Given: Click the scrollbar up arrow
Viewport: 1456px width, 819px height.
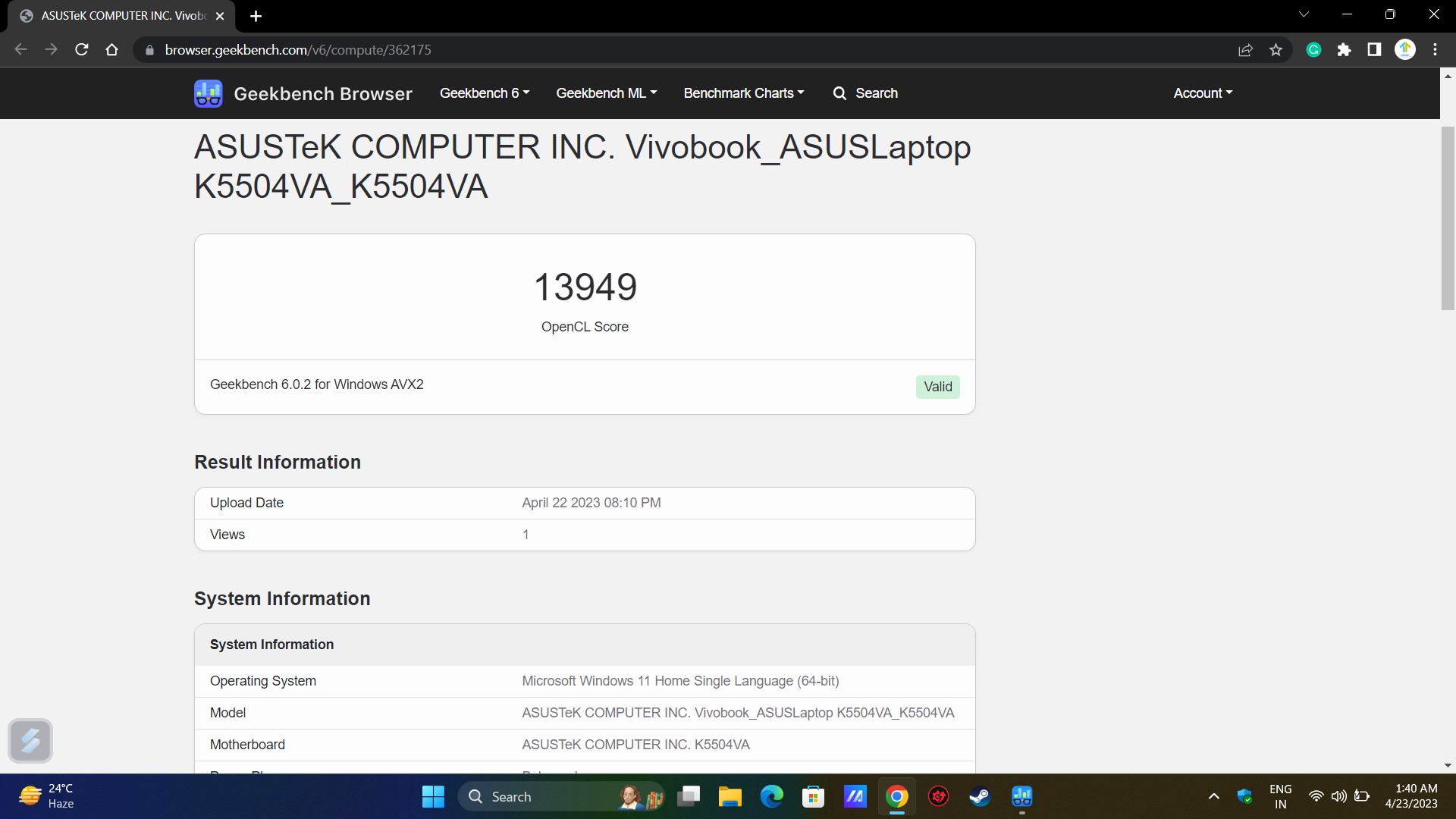Looking at the screenshot, I should click(x=1448, y=76).
